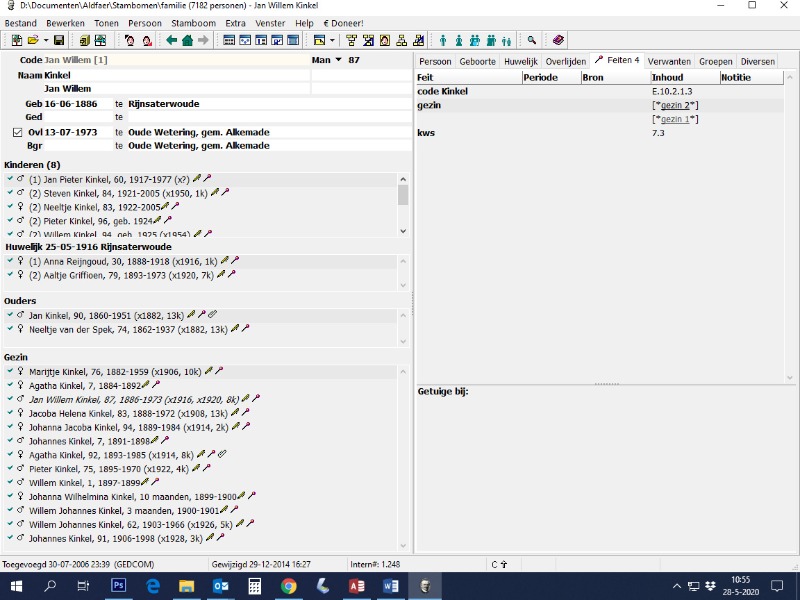Click the save (floppy disk) toolbar icon
Image resolution: width=800 pixels, height=600 pixels.
(x=59, y=41)
